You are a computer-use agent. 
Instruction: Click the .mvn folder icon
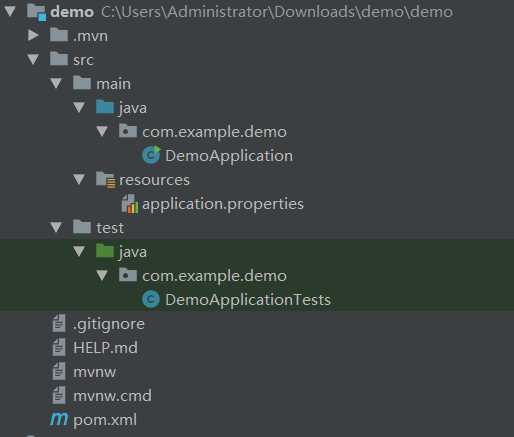coord(59,35)
